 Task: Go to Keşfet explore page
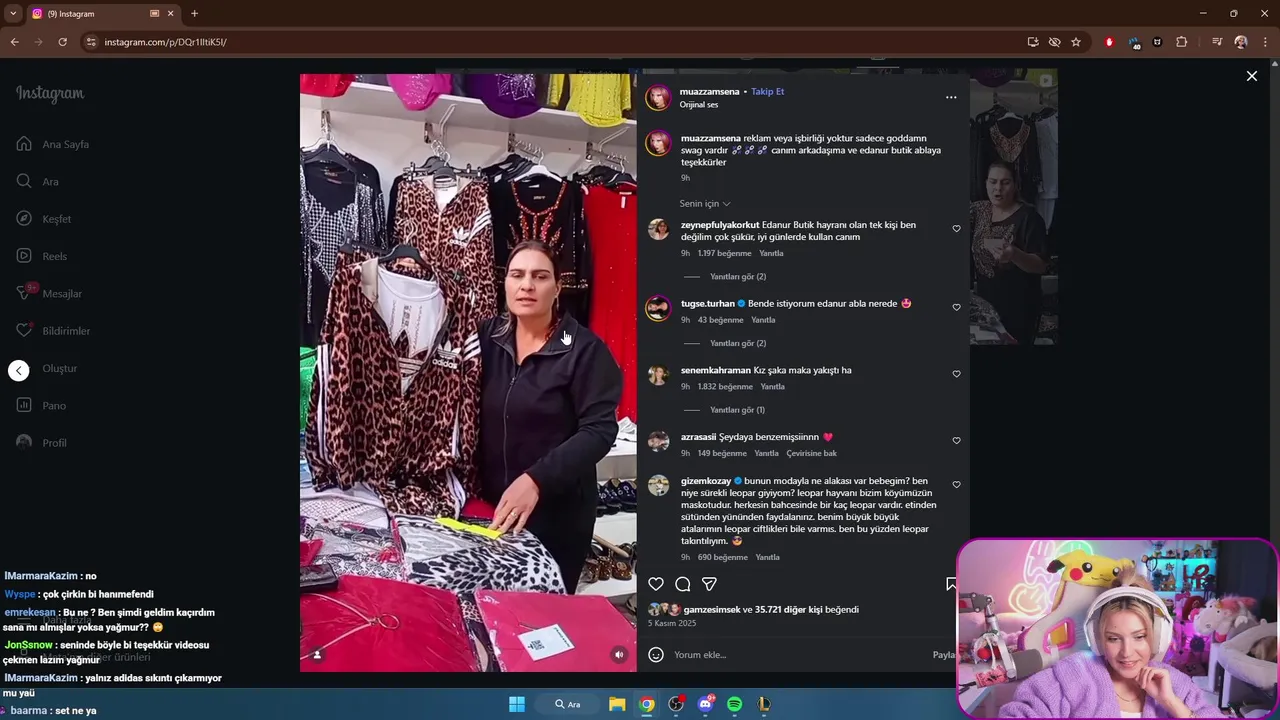[44, 219]
